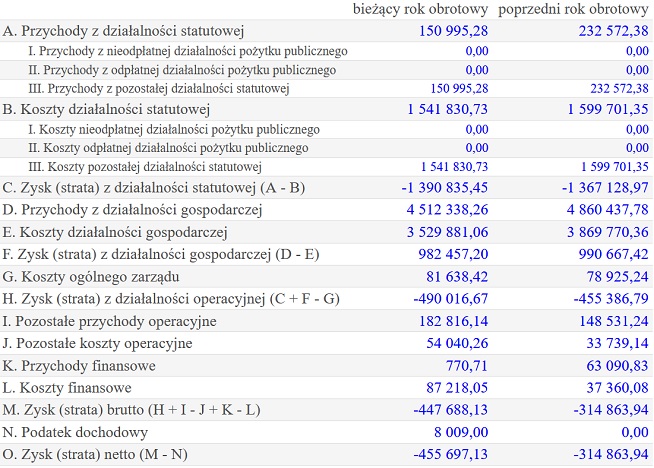Click 150 995,28 in row III Przychody
Image resolution: width=654 pixels, height=468 pixels.
point(459,89)
